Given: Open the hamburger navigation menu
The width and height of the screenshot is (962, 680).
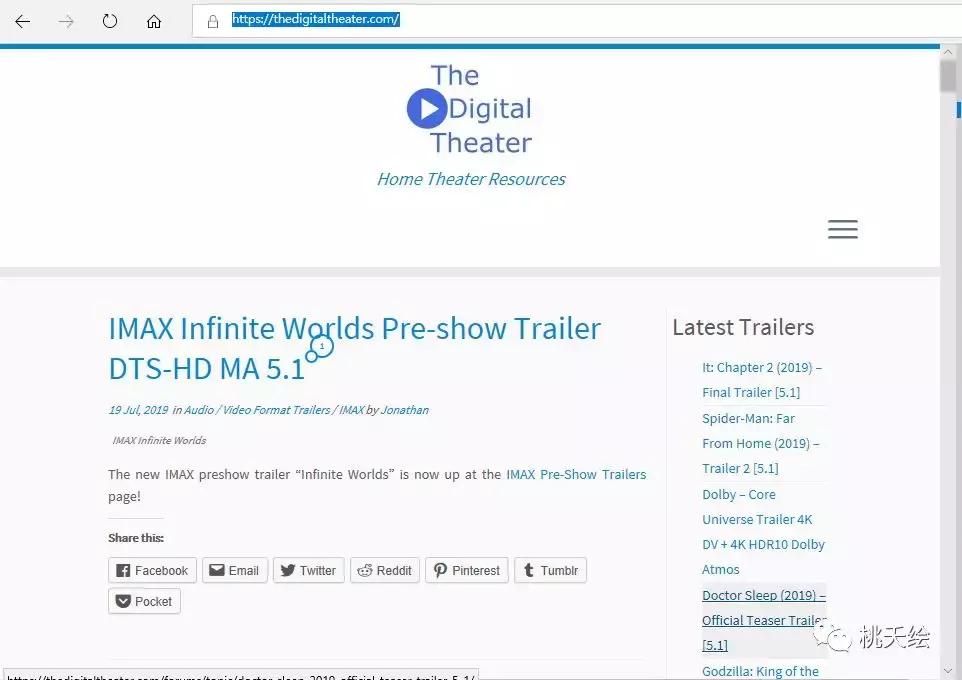Looking at the screenshot, I should coord(843,229).
